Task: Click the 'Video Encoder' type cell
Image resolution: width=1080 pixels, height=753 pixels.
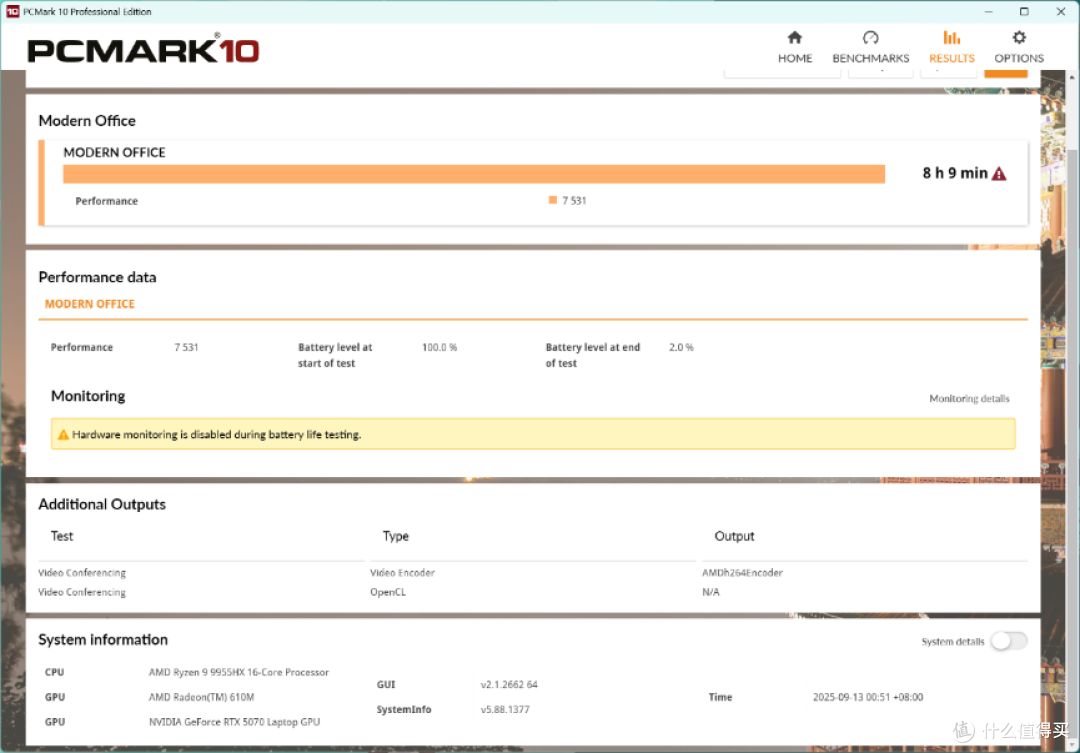Action: 402,573
